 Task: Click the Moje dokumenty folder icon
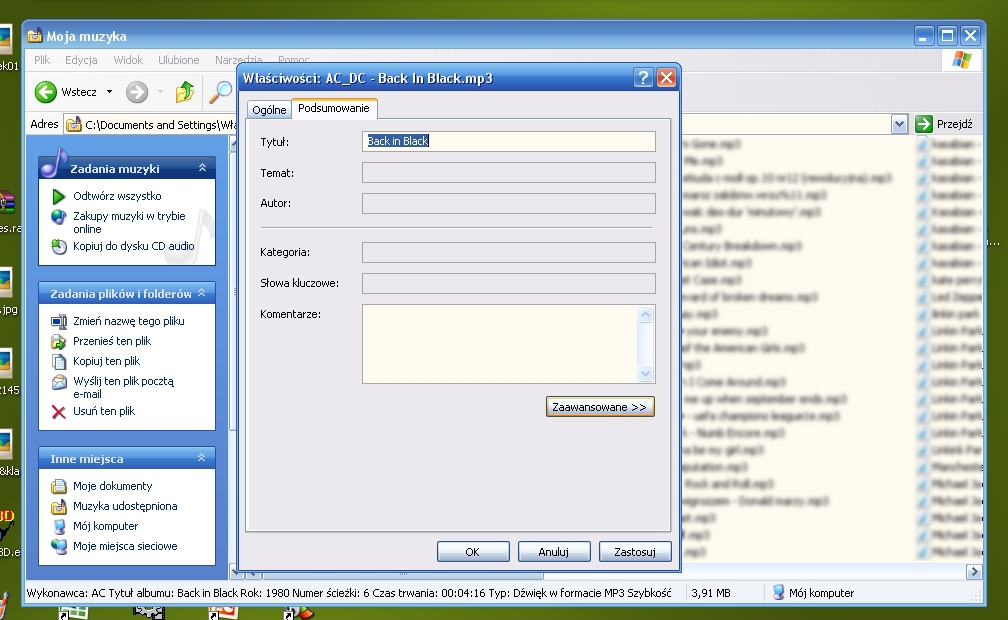click(x=58, y=486)
